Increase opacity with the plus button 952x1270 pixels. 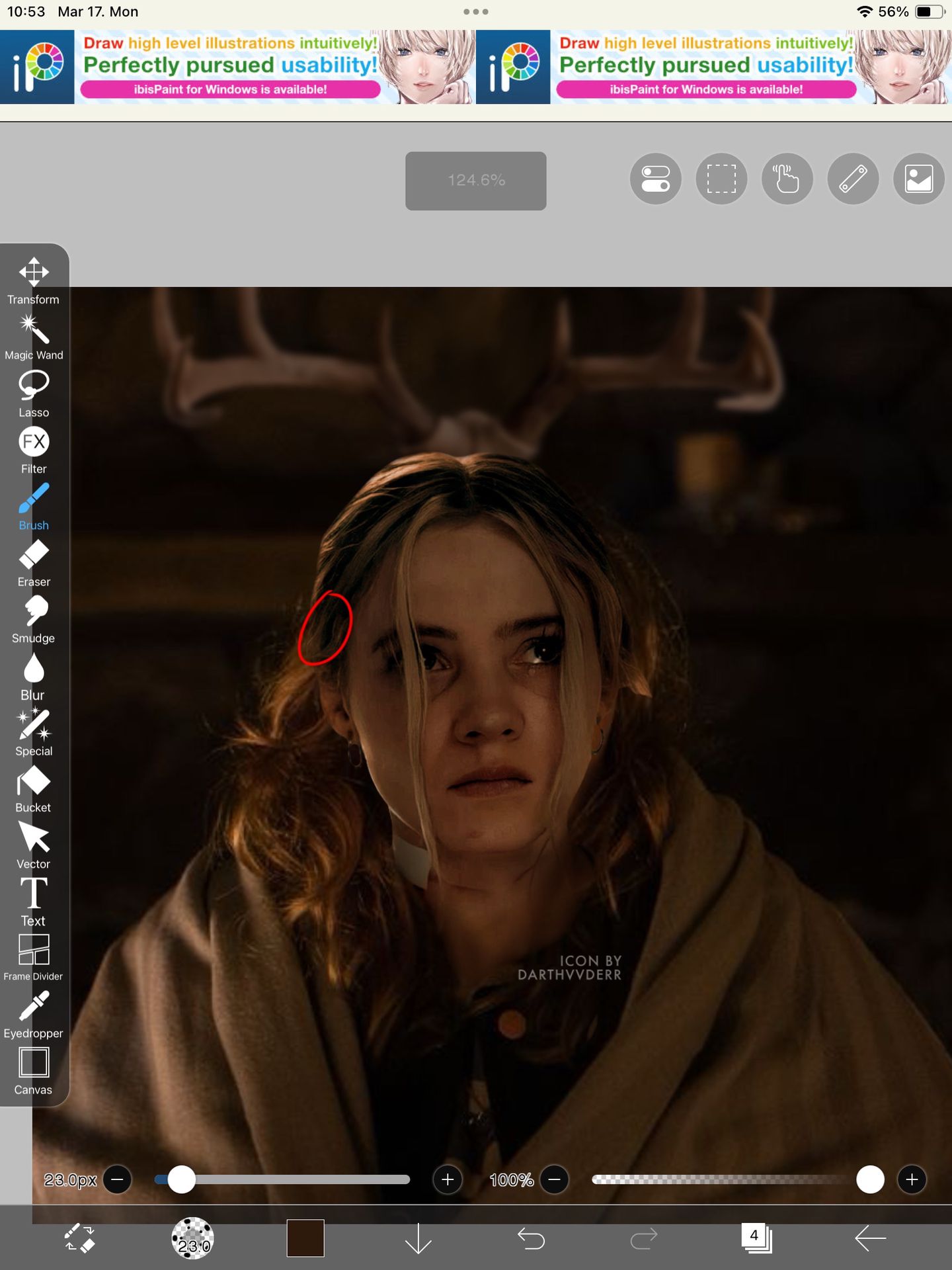[912, 1179]
